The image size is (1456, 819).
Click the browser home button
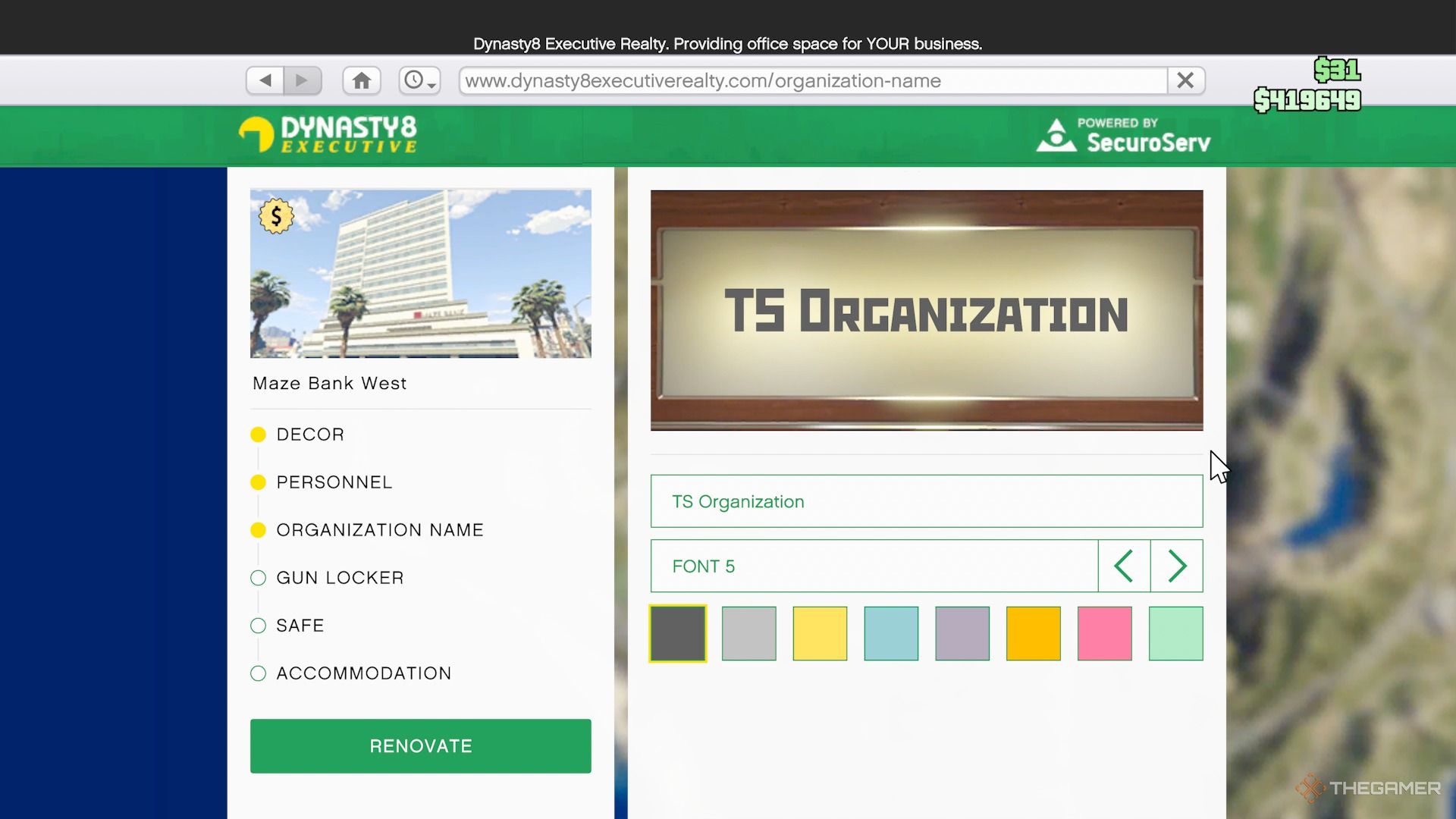click(363, 79)
